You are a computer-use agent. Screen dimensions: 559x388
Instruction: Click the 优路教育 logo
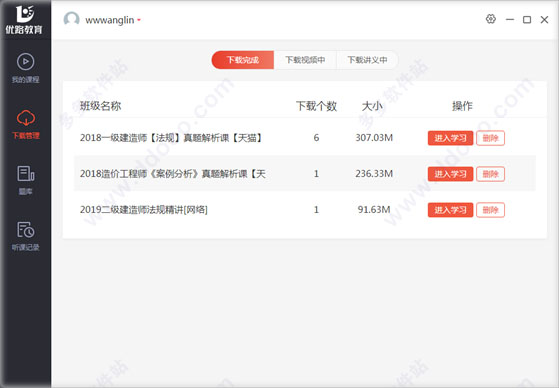click(x=24, y=20)
